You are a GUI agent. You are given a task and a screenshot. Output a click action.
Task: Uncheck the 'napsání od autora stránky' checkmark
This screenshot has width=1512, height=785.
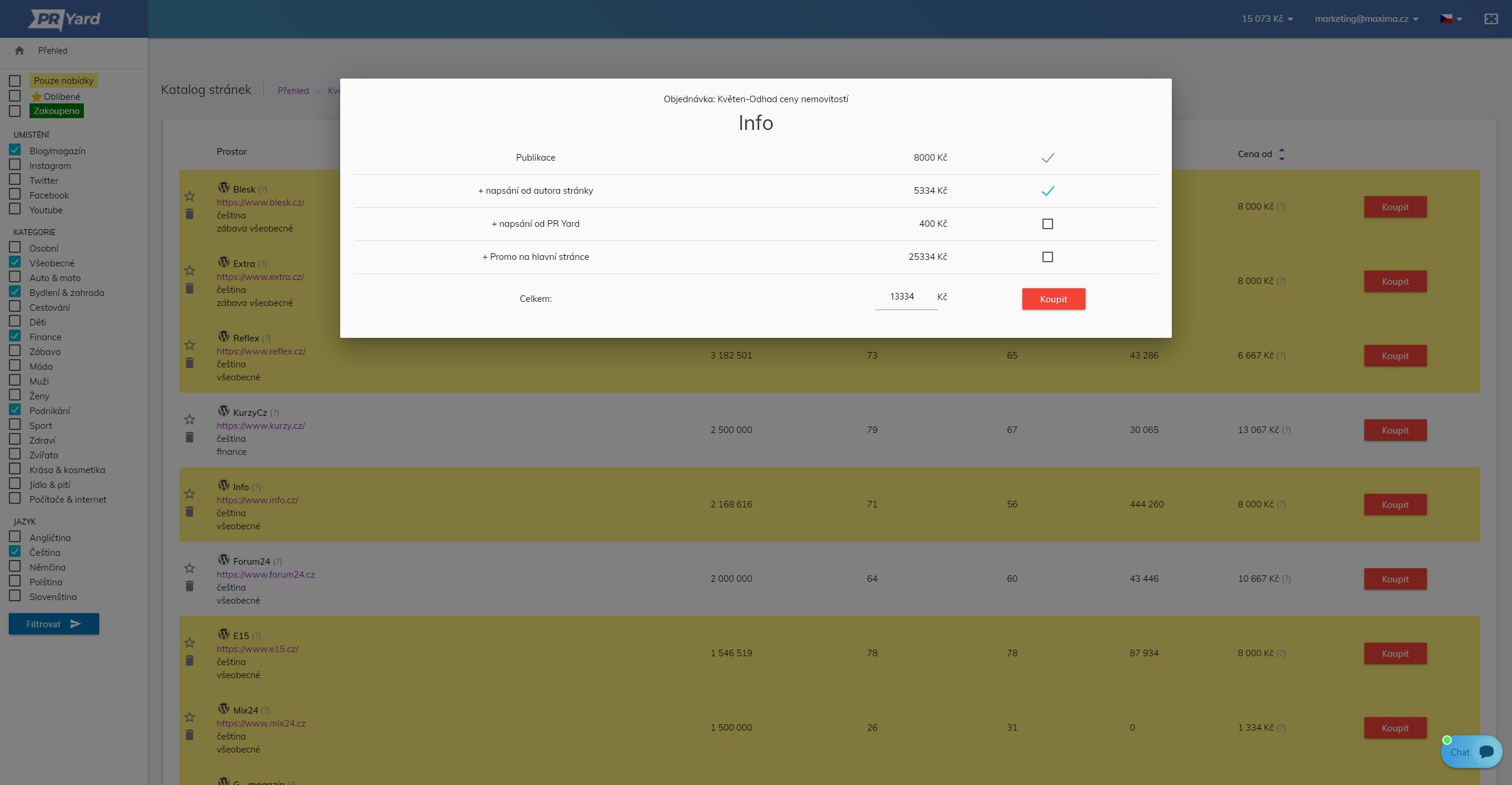pyautogui.click(x=1047, y=191)
